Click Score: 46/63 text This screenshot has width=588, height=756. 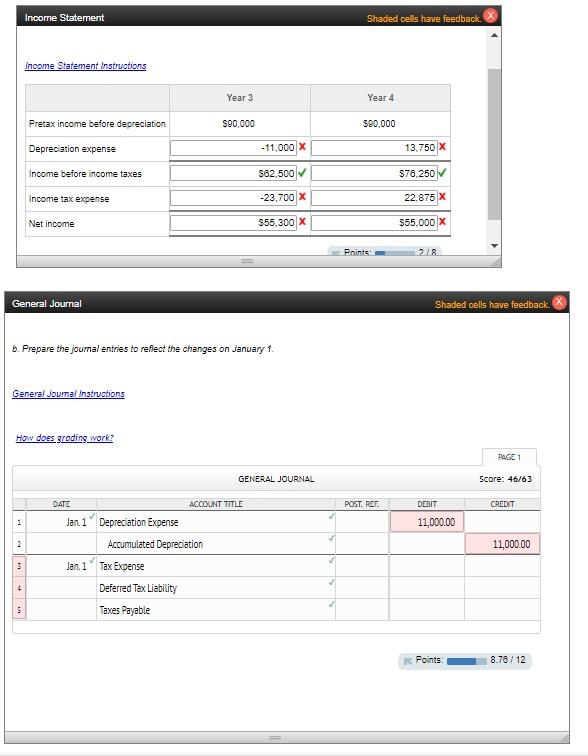(505, 479)
